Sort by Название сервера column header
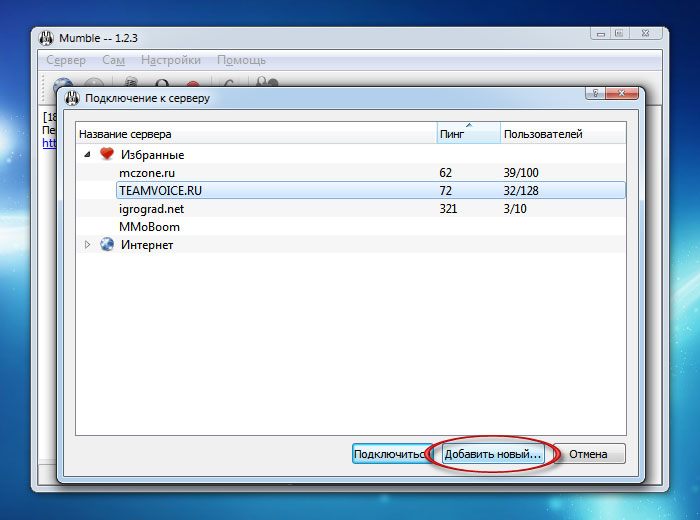Image resolution: width=700 pixels, height=520 pixels. (256, 133)
